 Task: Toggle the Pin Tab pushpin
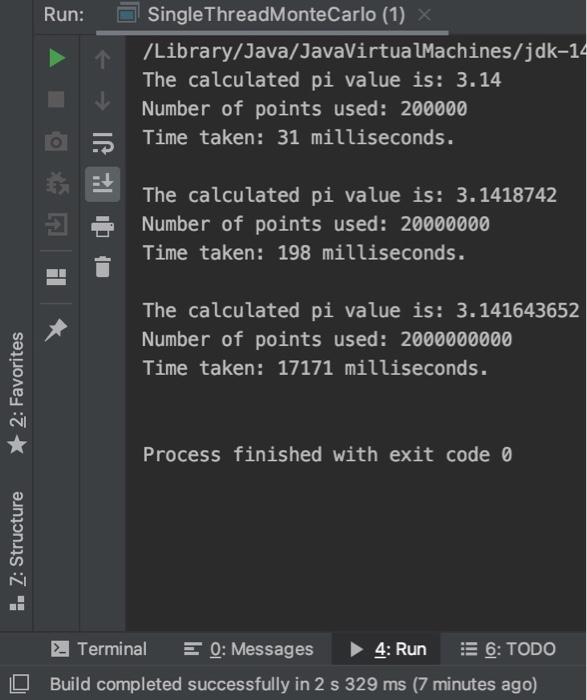point(56,330)
